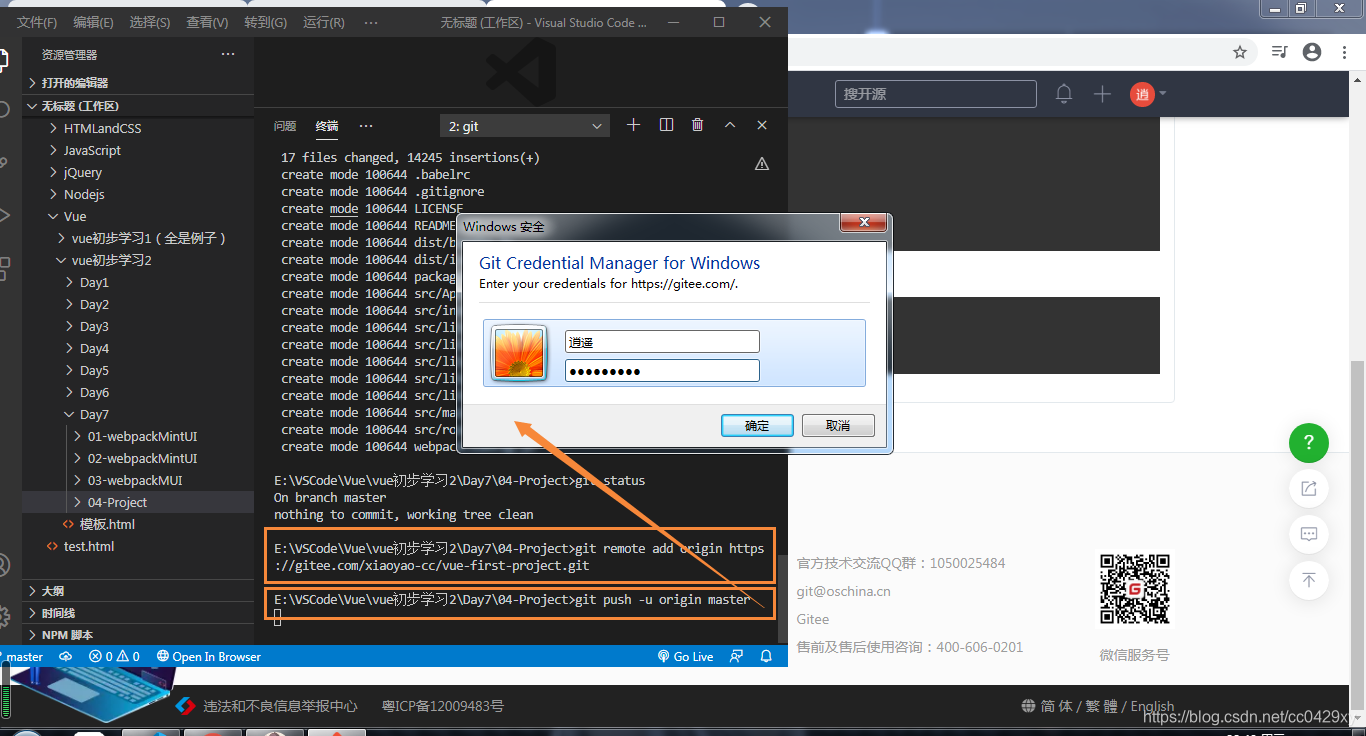Click Gitee plus create icon
Viewport: 1366px width, 736px height.
click(1102, 93)
